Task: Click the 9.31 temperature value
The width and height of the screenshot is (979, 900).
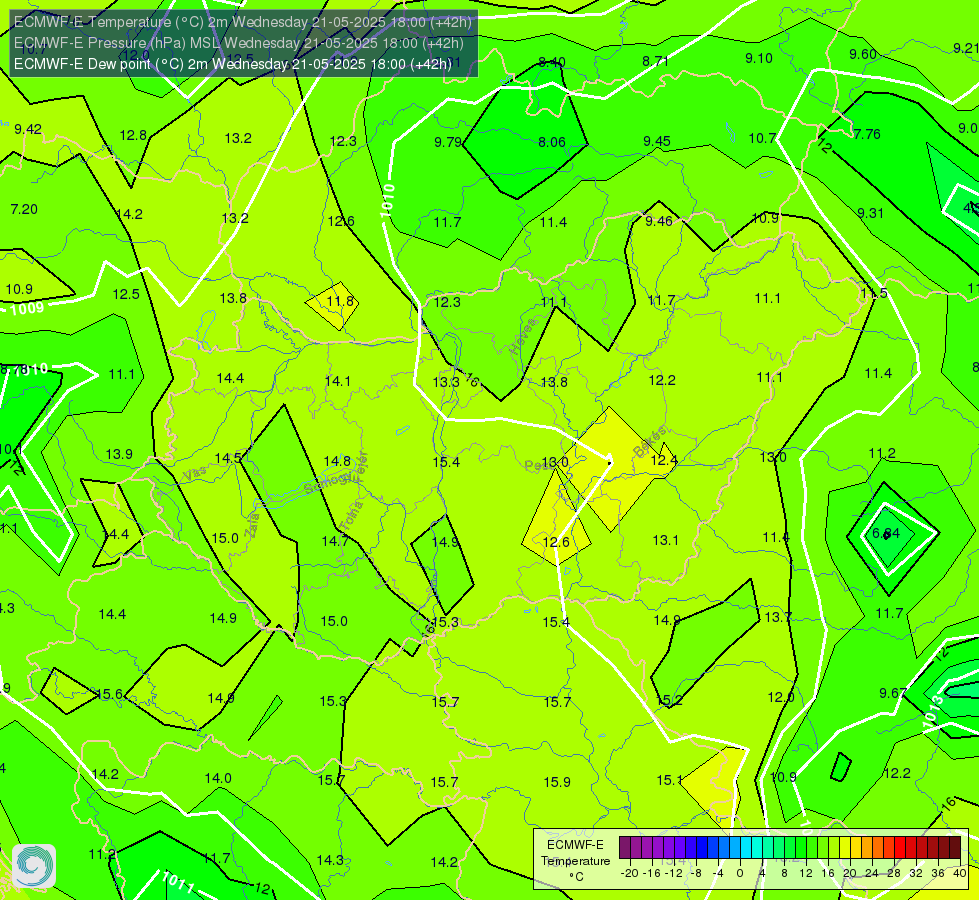Action: 870,213
